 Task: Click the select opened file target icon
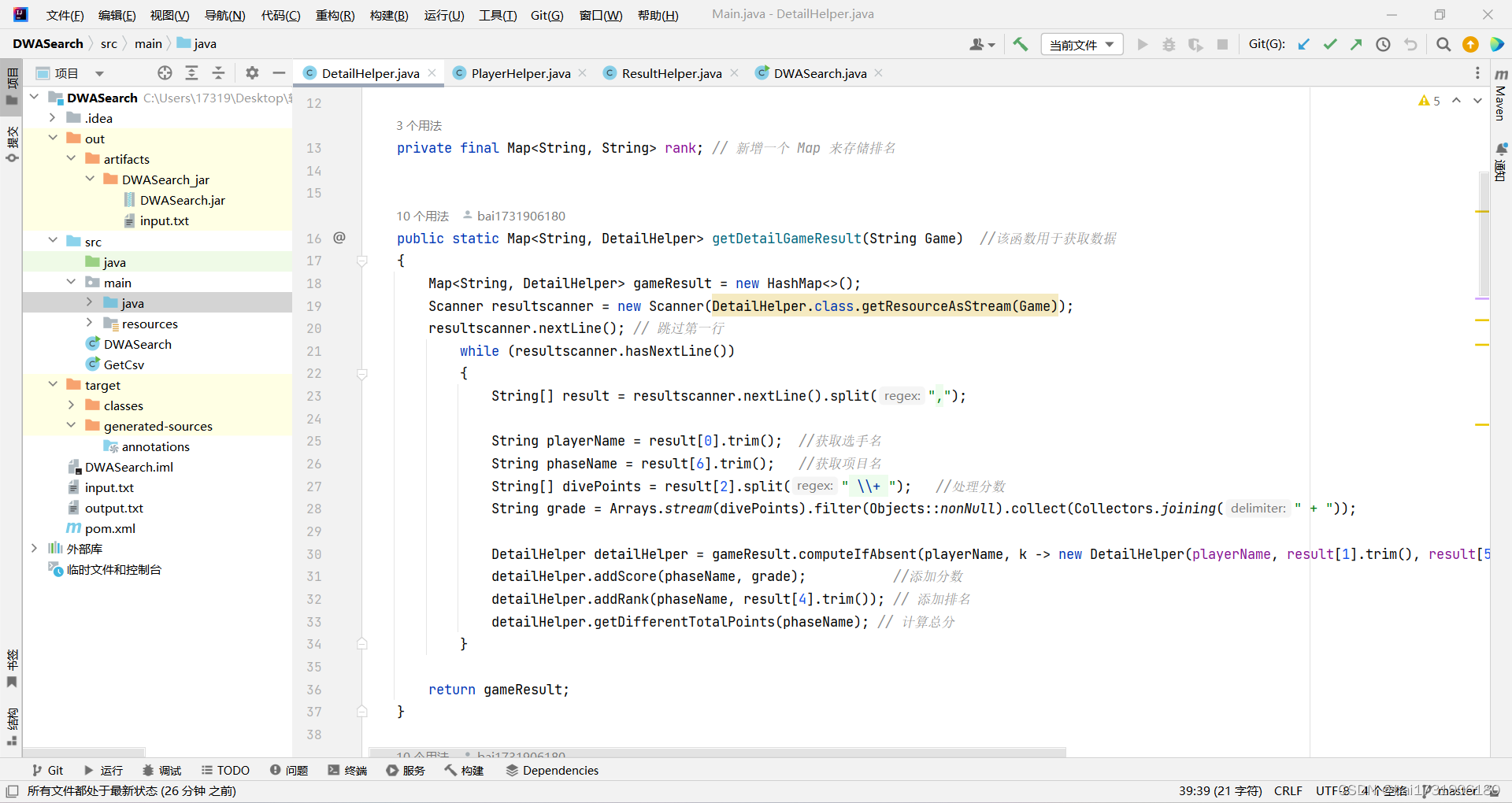click(x=165, y=73)
